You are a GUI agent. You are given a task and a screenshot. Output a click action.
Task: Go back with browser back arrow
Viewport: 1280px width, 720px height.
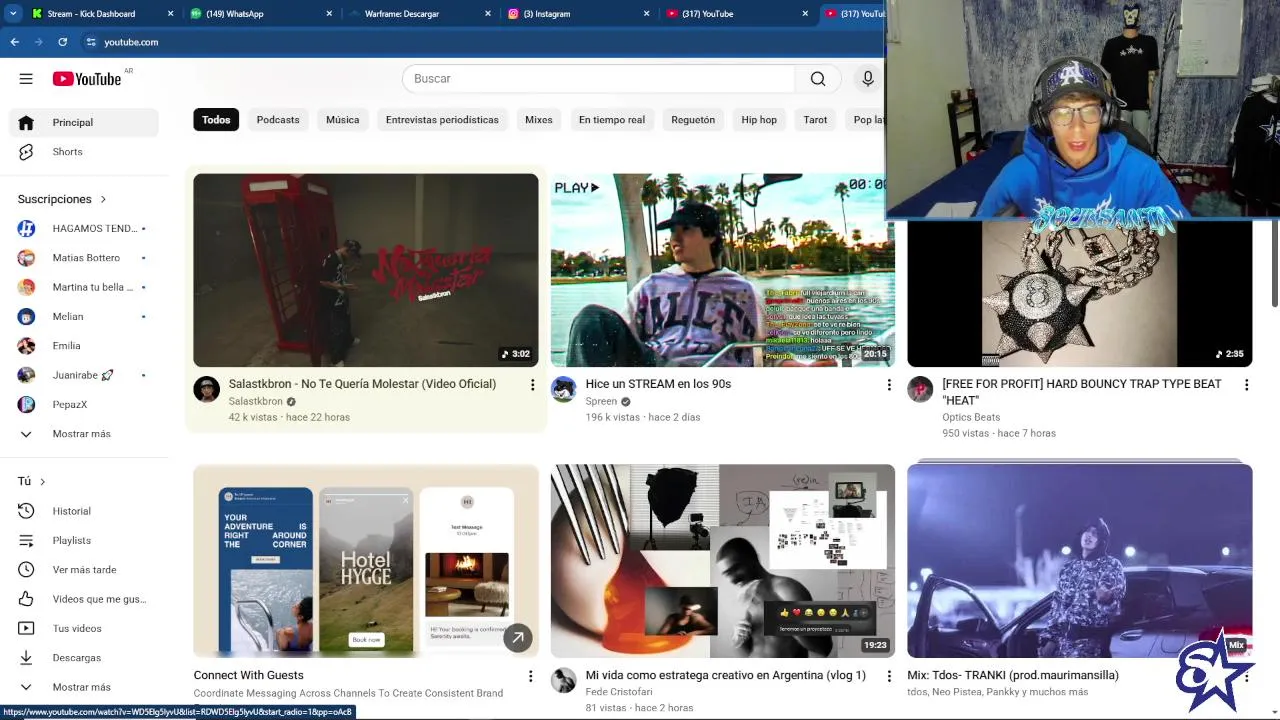14,42
